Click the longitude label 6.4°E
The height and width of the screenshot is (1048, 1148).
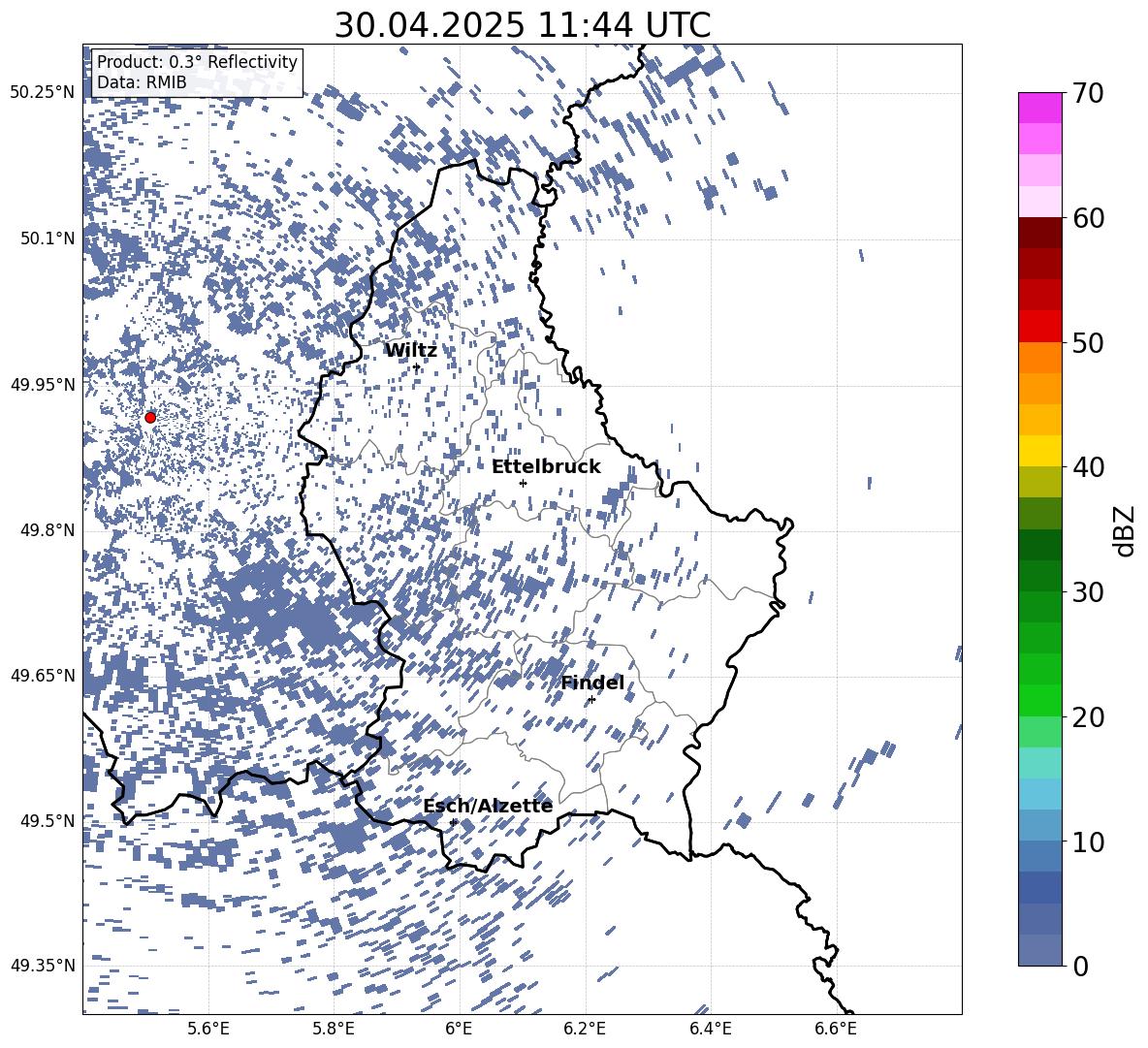(710, 1029)
